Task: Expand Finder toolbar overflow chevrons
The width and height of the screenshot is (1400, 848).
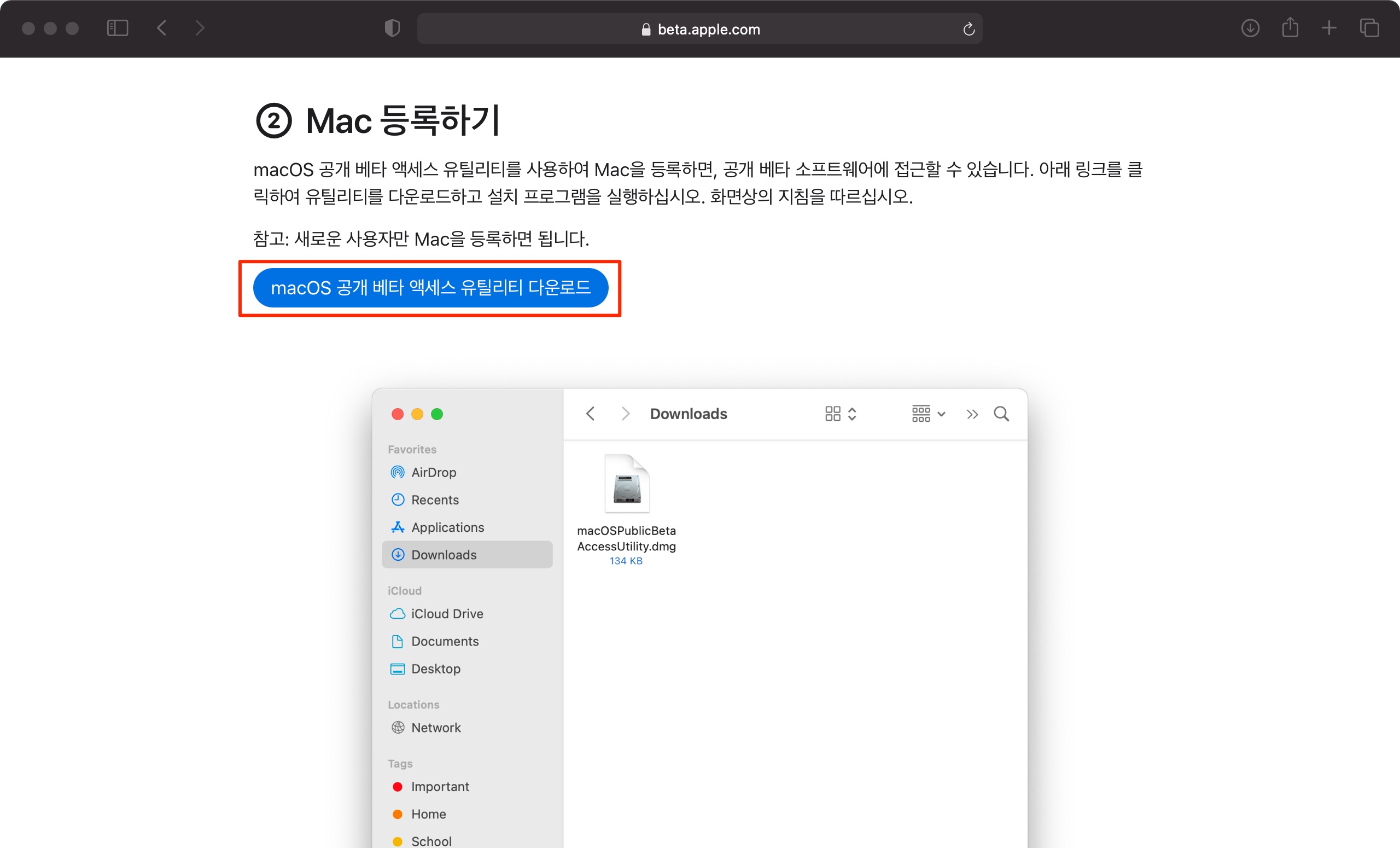Action: 972,414
